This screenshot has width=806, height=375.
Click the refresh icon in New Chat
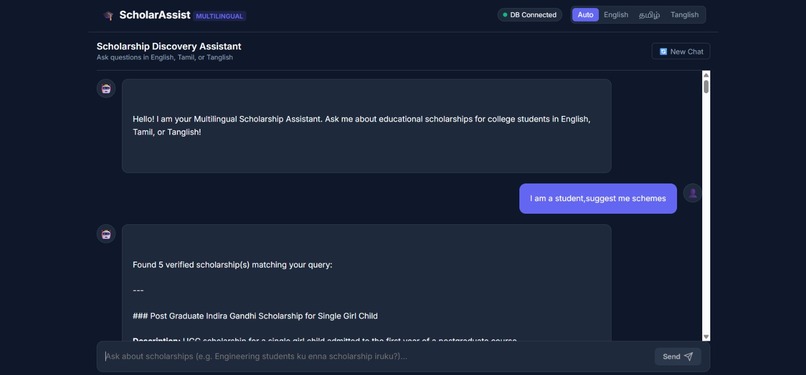663,51
